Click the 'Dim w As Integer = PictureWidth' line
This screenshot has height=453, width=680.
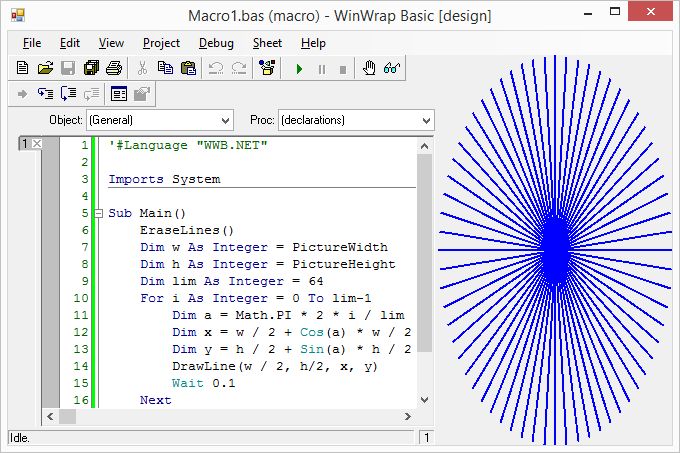264,247
